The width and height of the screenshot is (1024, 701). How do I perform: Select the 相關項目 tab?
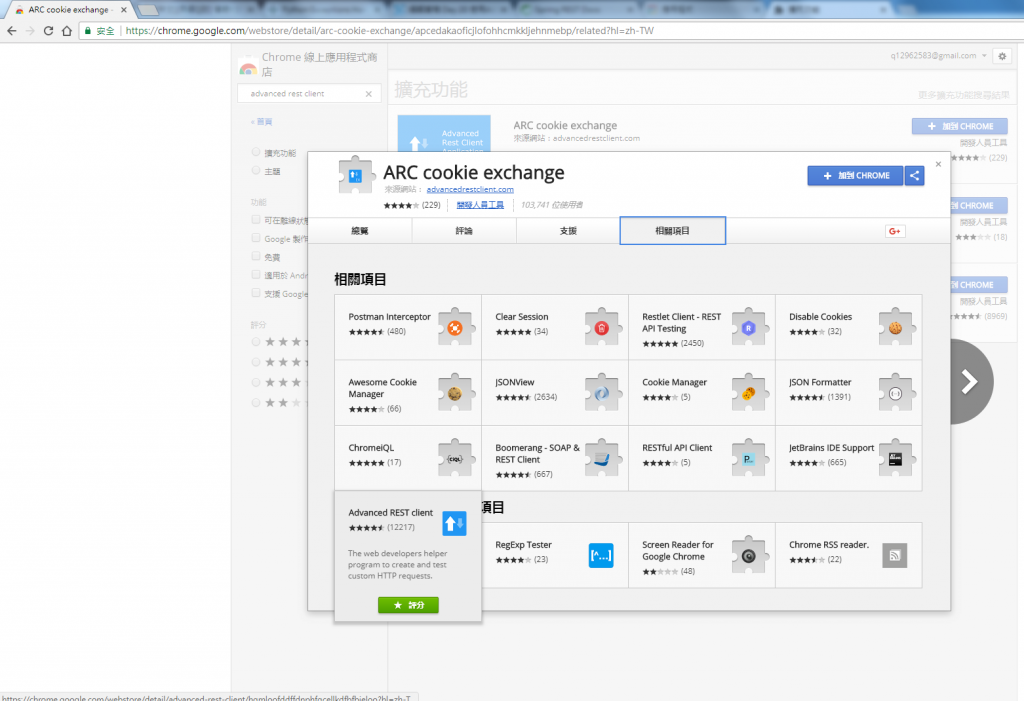point(673,231)
